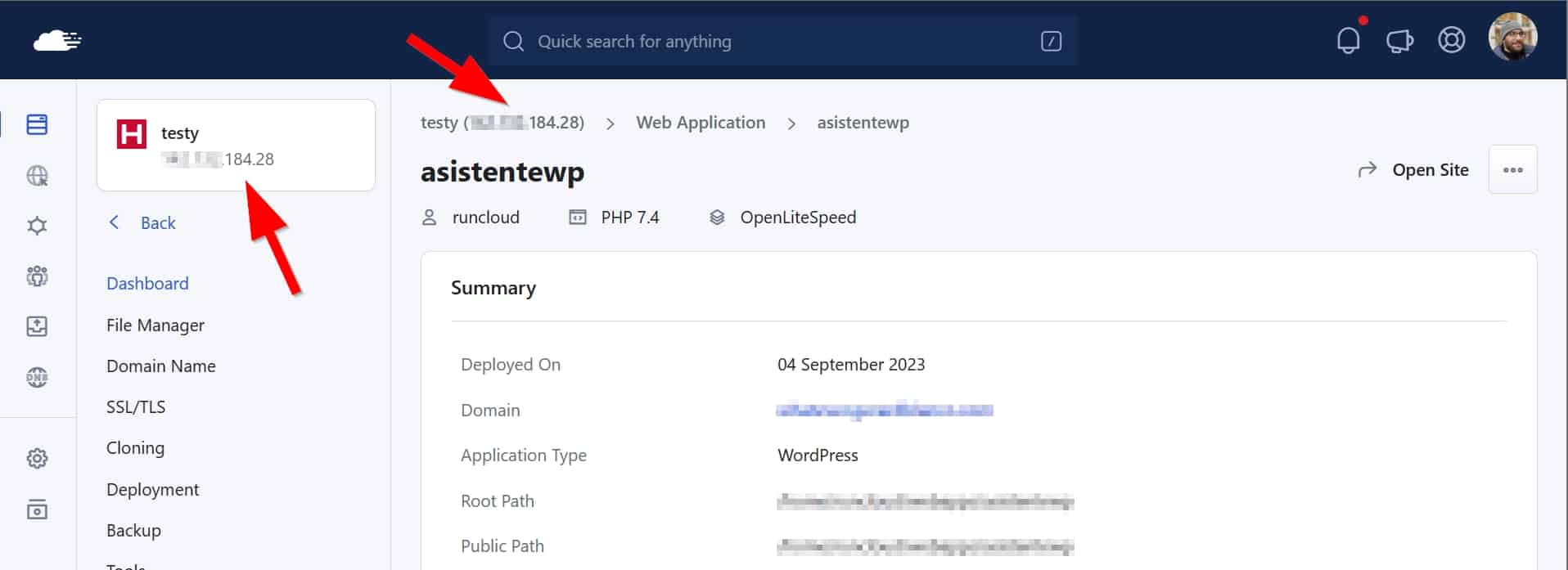The height and width of the screenshot is (570, 1568).
Task: Click the RunCloud cloud logo
Action: (56, 40)
